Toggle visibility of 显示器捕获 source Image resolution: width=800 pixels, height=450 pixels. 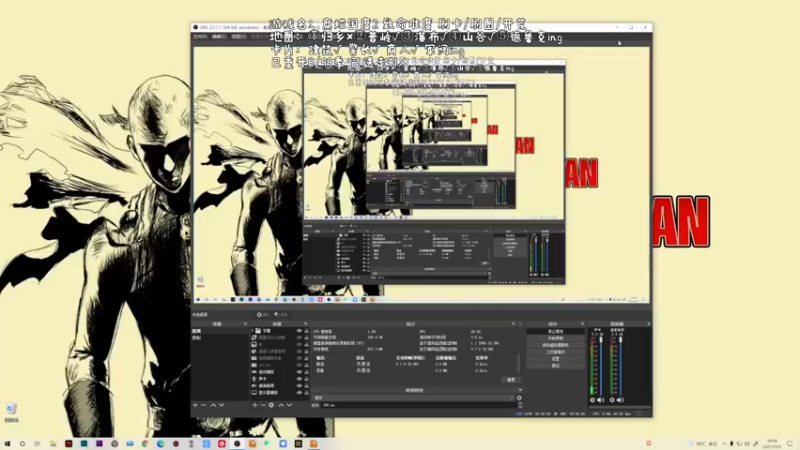pos(299,393)
